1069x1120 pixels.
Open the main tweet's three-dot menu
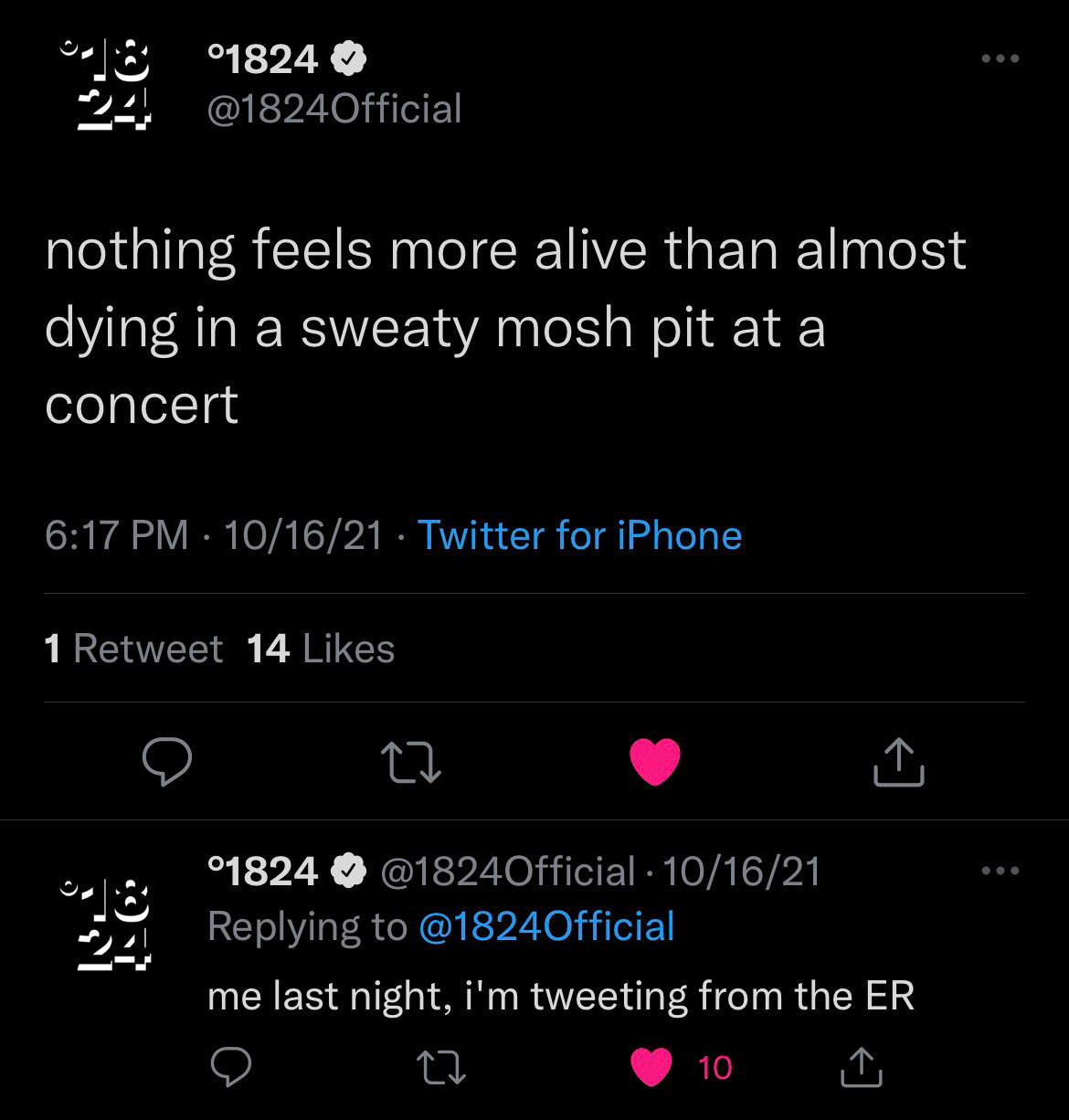pos(1000,59)
